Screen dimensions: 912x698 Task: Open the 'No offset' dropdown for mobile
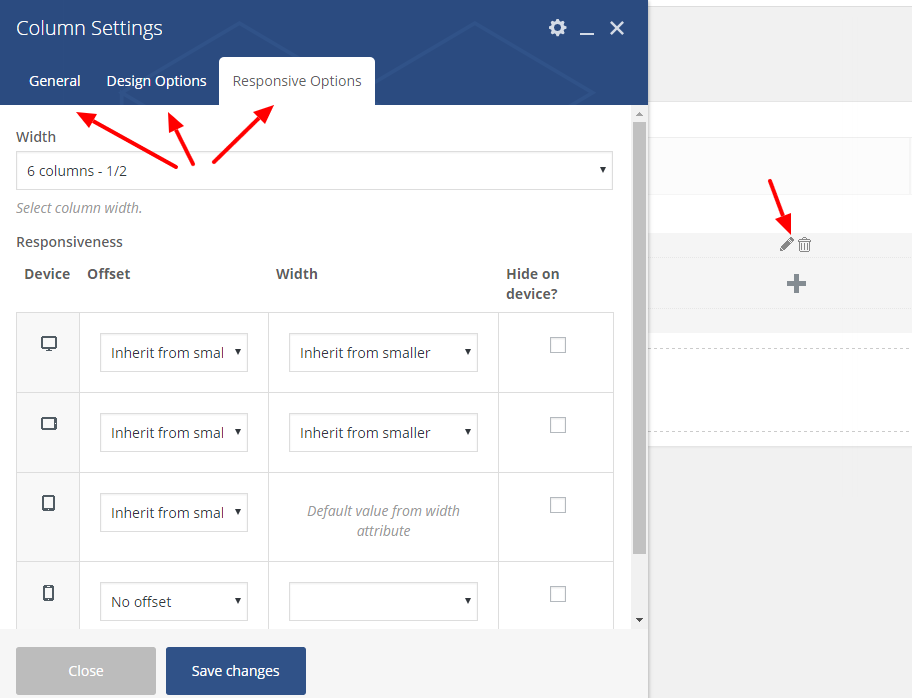174,601
